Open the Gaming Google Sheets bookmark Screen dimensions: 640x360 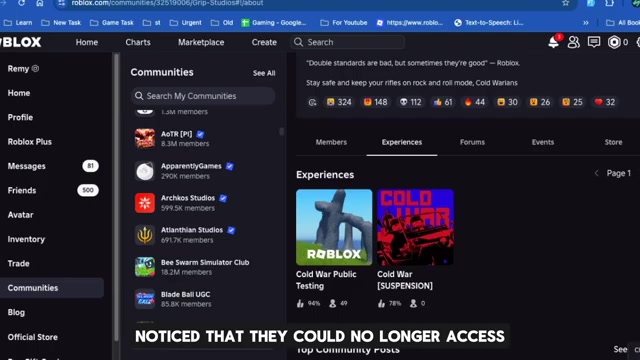click(274, 23)
